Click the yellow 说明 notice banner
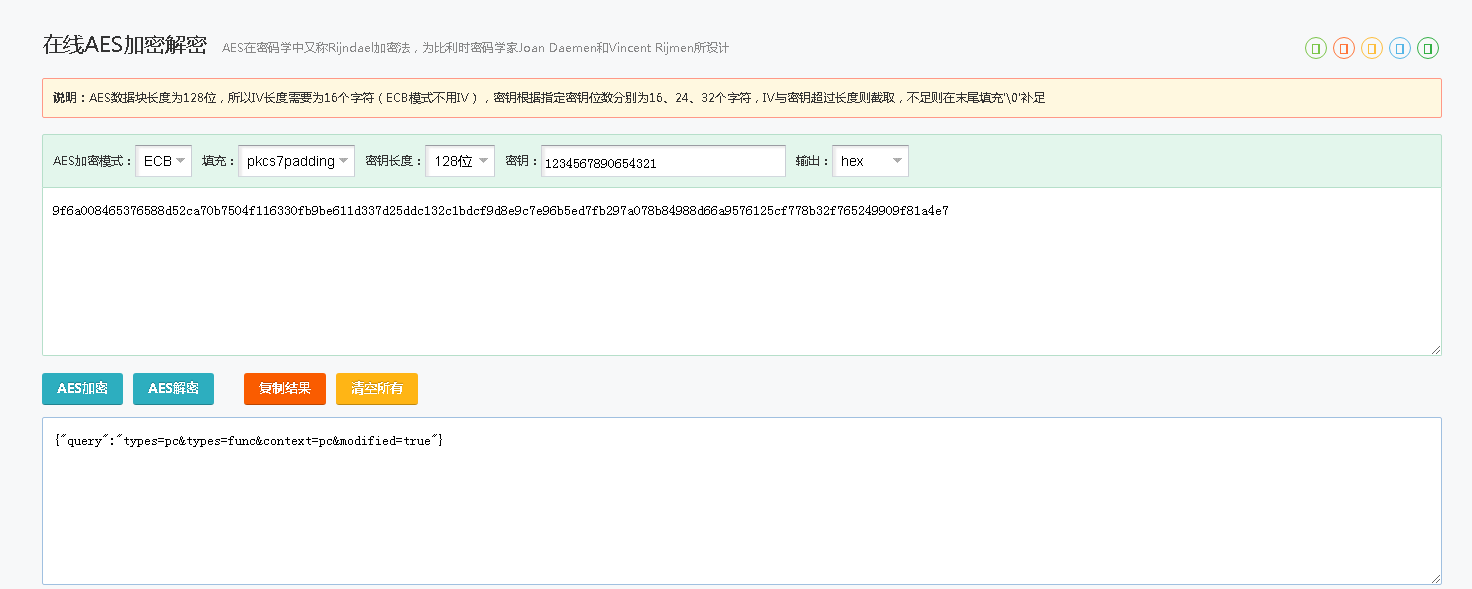 740,98
